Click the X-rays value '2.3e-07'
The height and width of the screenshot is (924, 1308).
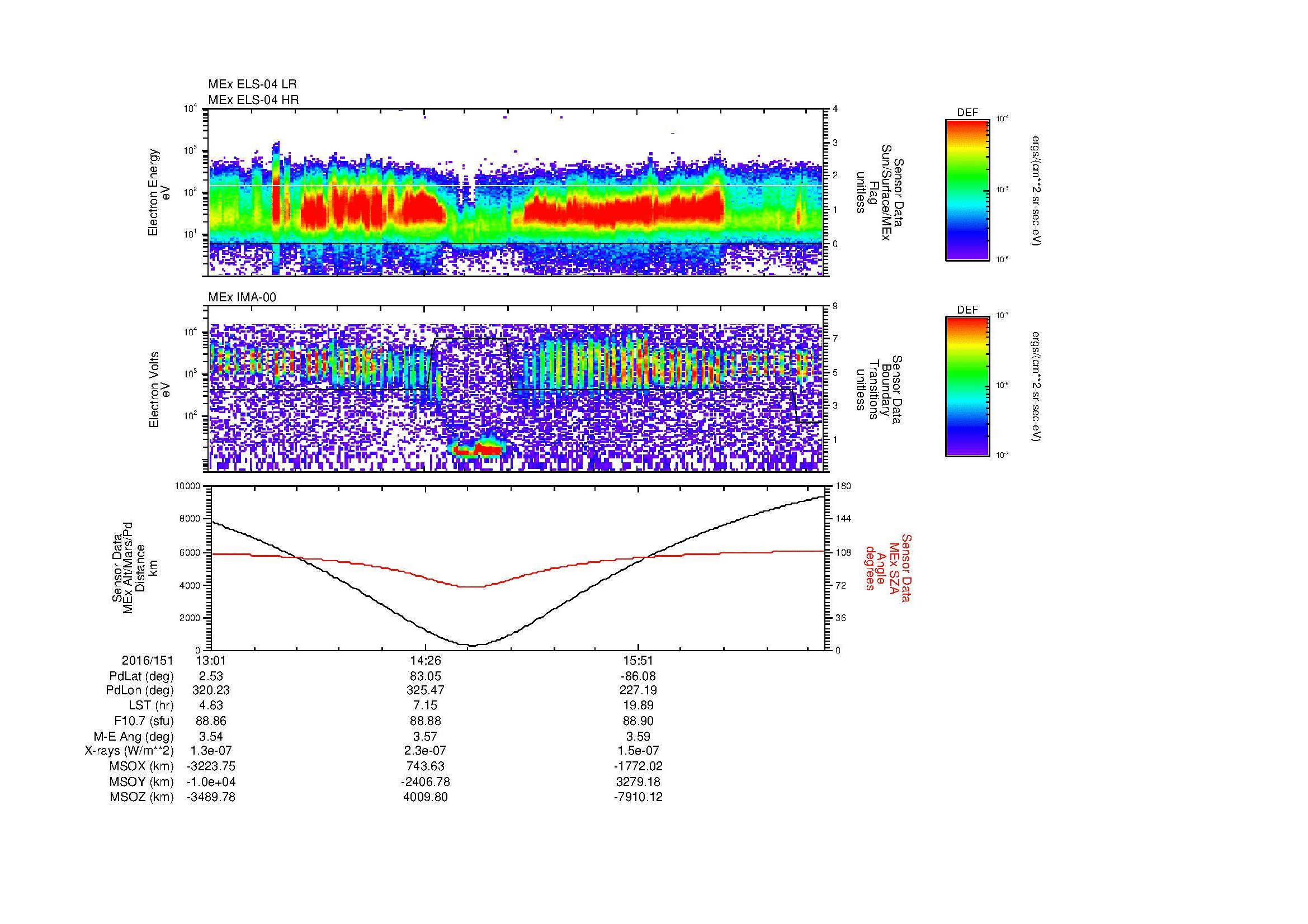pos(425,751)
